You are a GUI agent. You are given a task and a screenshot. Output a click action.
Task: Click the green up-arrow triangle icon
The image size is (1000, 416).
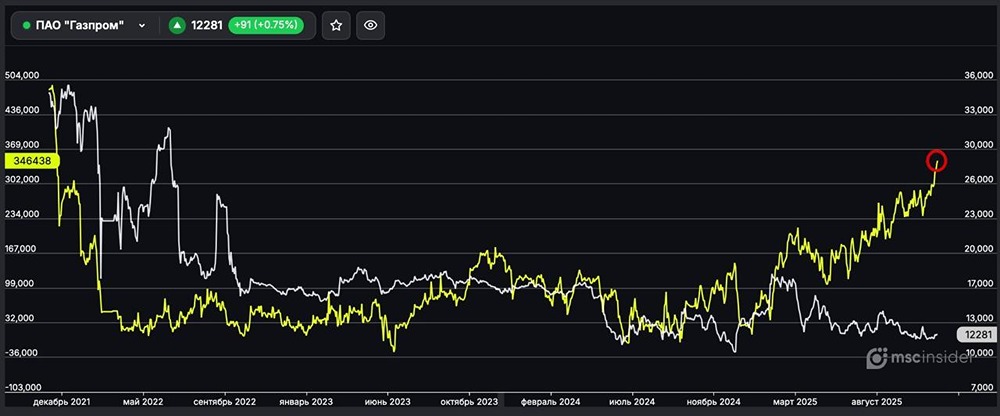pos(177,25)
